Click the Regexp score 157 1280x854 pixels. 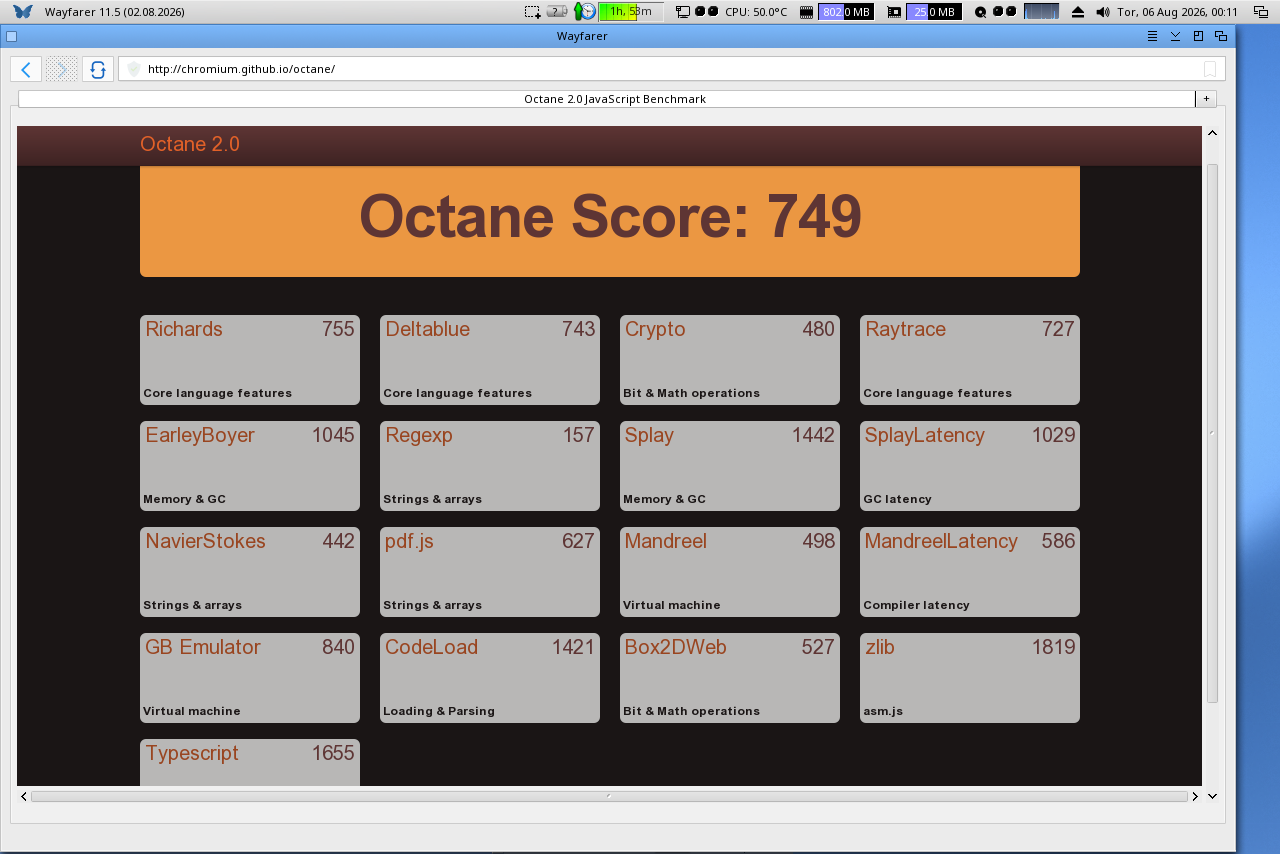pos(578,435)
